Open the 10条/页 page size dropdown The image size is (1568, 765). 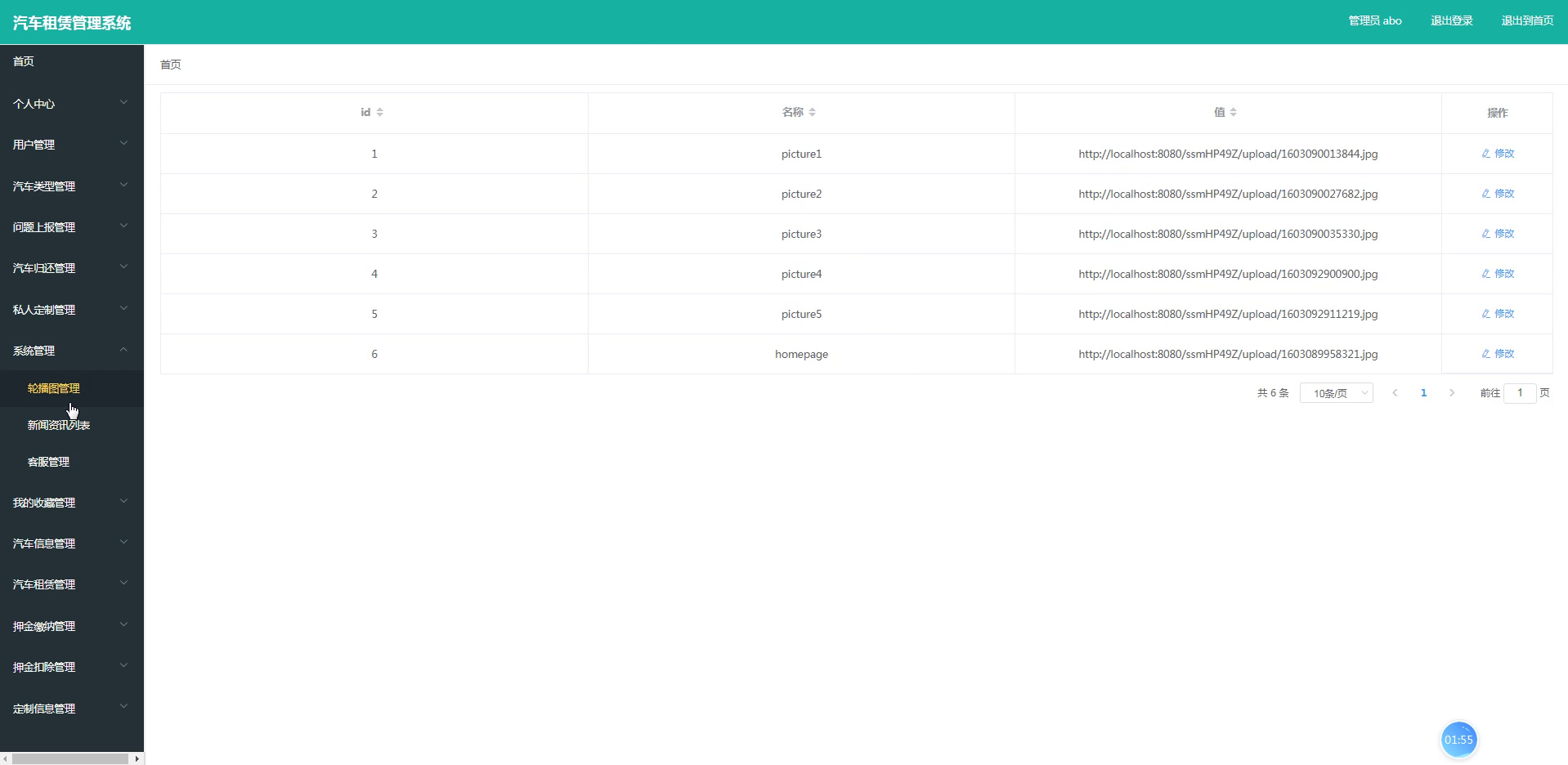(x=1336, y=393)
